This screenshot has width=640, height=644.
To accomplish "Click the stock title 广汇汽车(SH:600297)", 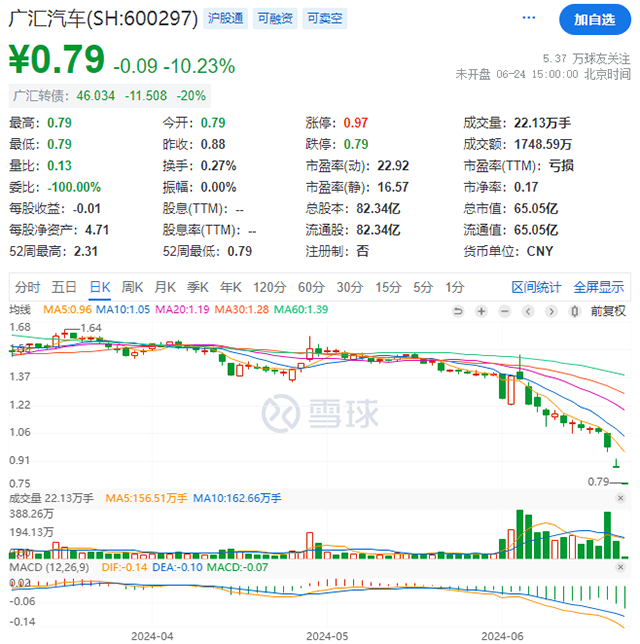I will (103, 18).
